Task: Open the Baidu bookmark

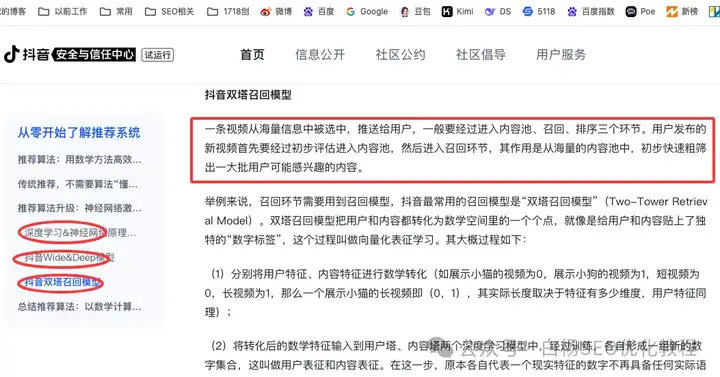Action: coord(319,11)
